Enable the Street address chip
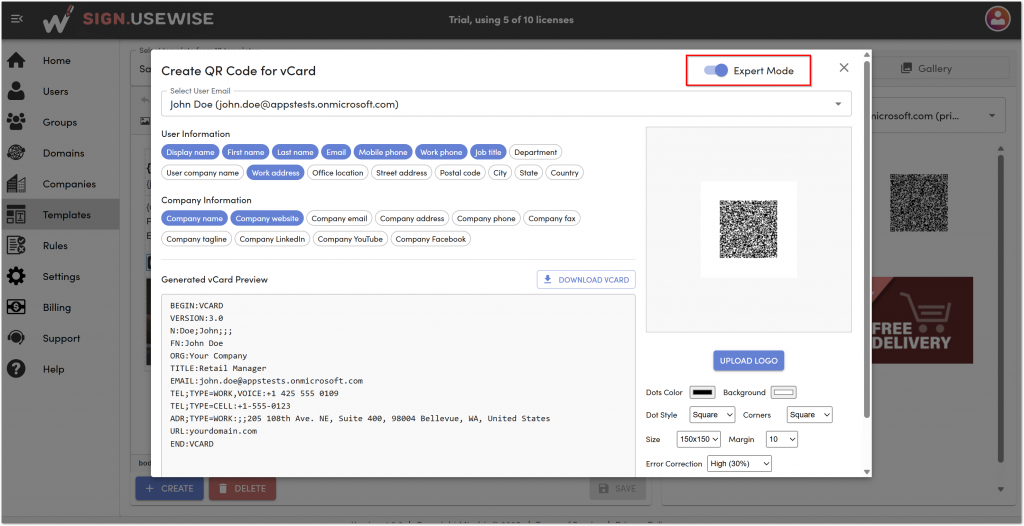Viewport: 1024px width, 526px height. coord(402,173)
